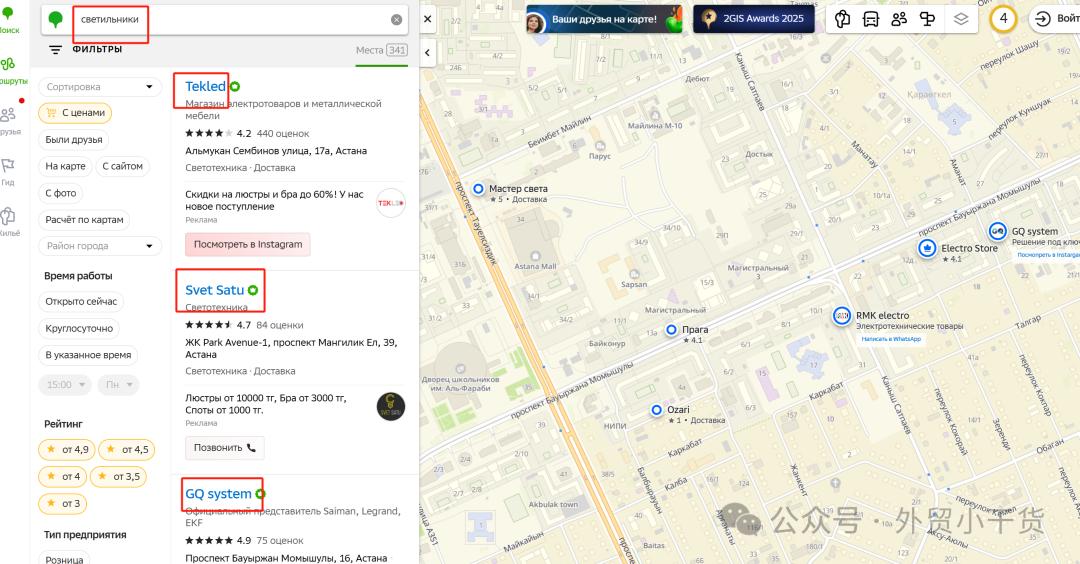Expand the Сортировка dropdown
Screen dimensions: 1080x564
pyautogui.click(x=100, y=87)
